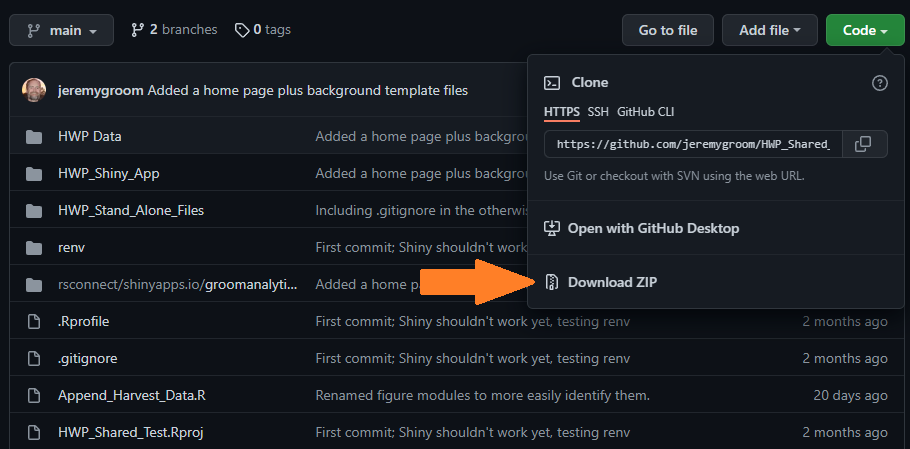
Task: Click the Go to file button
Action: tap(668, 30)
